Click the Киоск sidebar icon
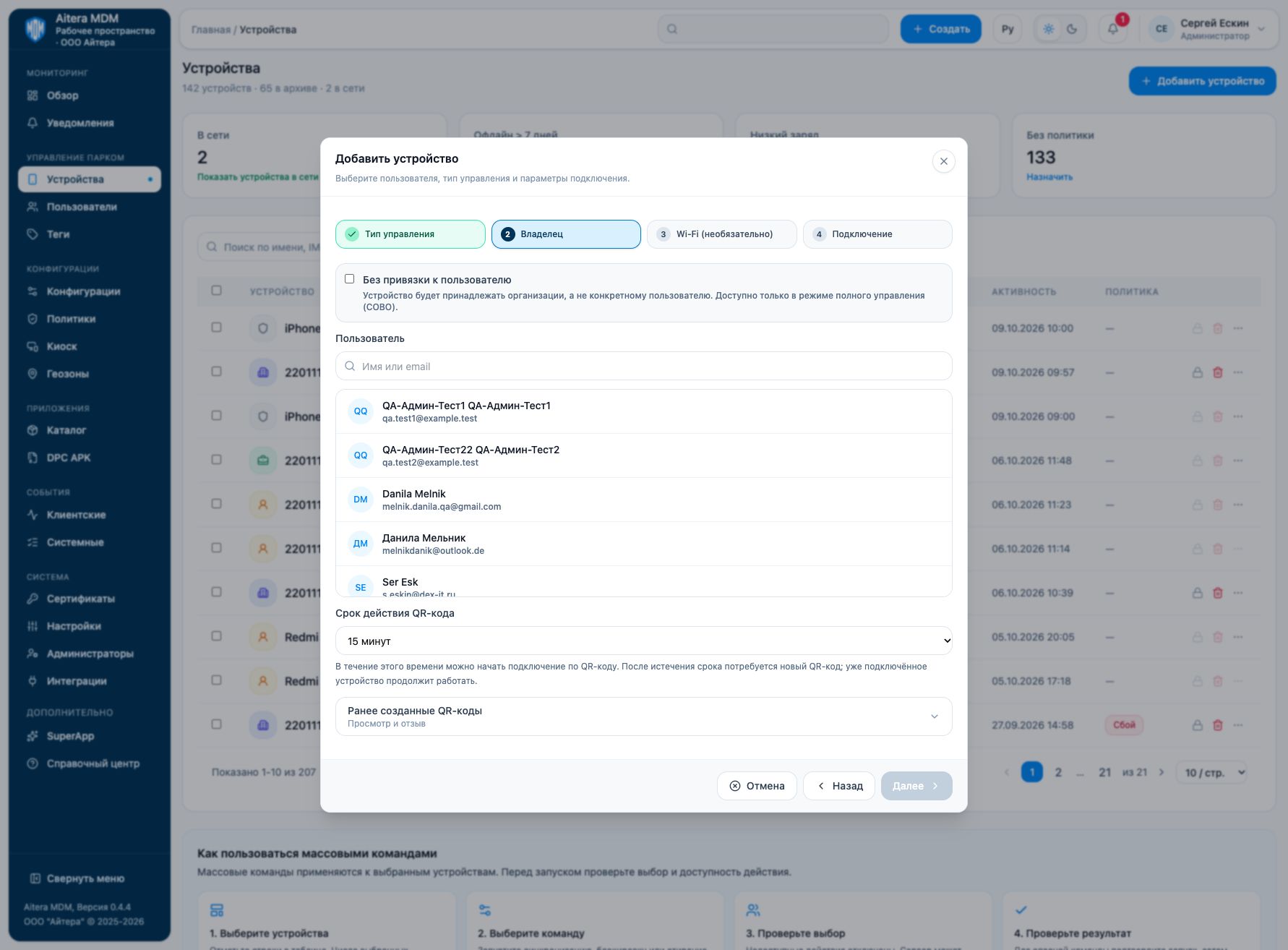This screenshot has width=1288, height=950. tap(33, 346)
